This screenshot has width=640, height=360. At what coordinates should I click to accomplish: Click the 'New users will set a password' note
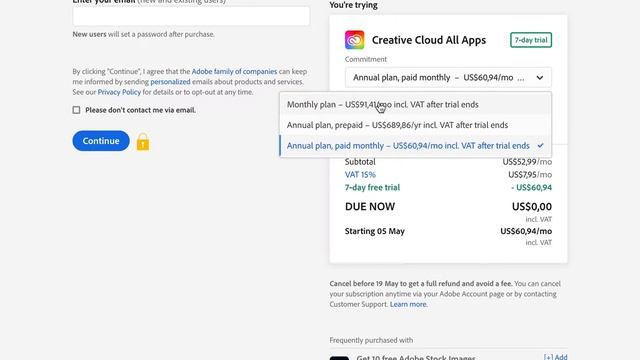143,34
